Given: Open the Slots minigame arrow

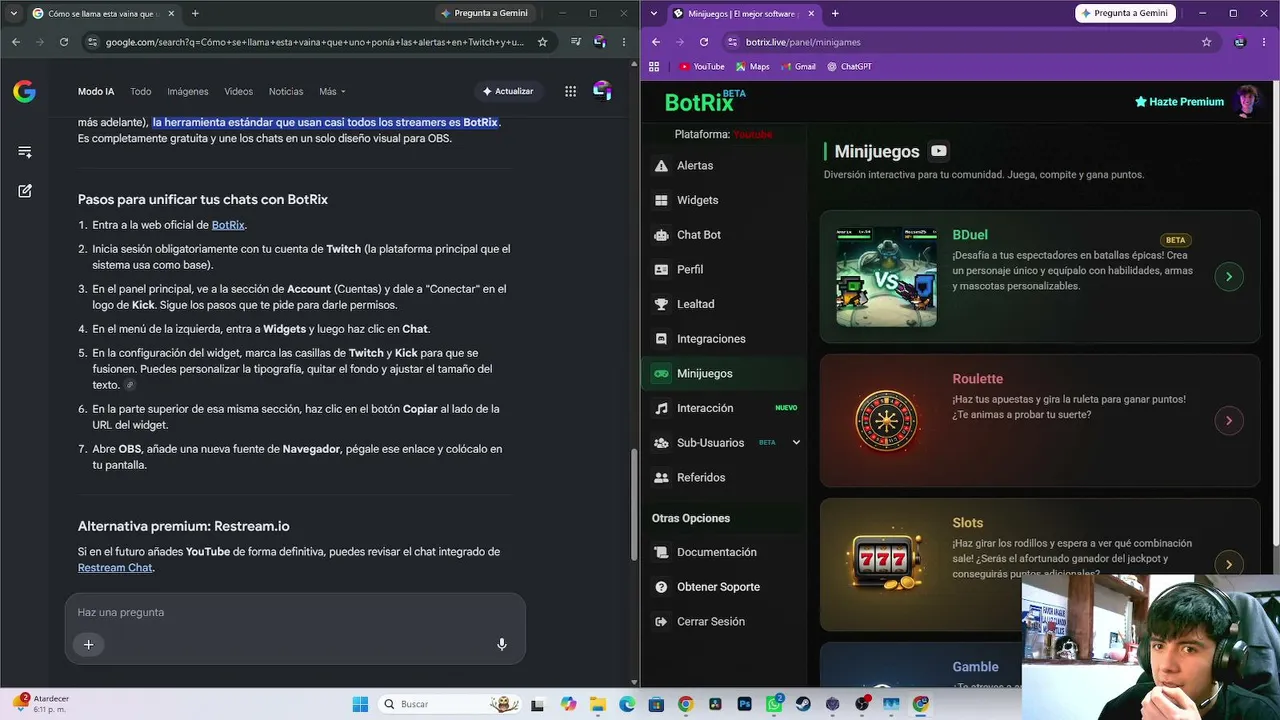Looking at the screenshot, I should 1229,564.
